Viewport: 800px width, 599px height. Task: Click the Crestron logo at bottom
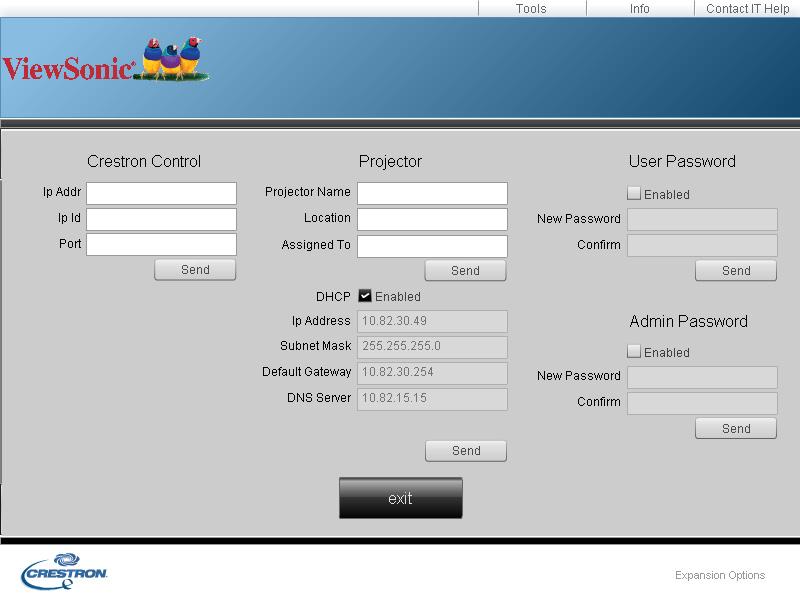tap(64, 571)
